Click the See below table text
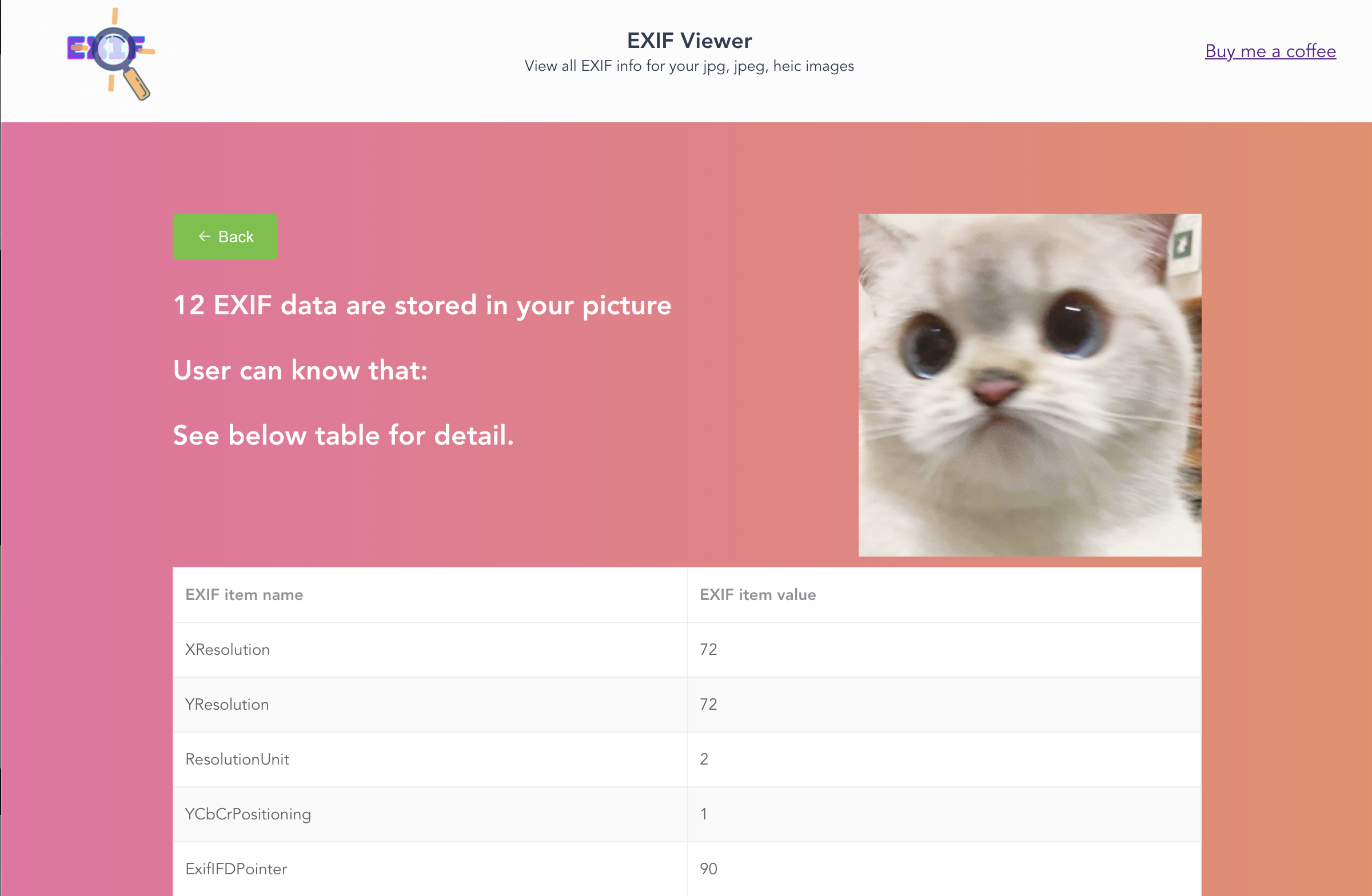 (343, 435)
